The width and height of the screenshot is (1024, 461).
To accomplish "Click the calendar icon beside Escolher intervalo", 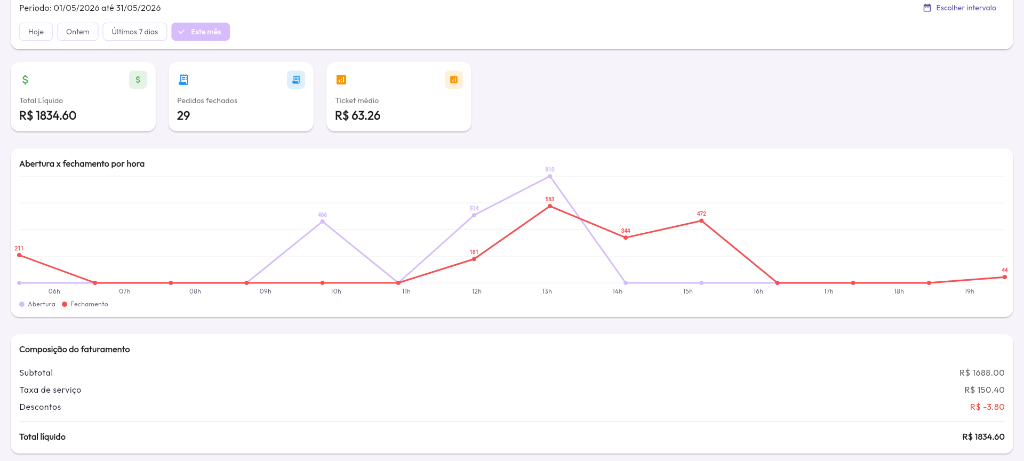I will (x=927, y=8).
